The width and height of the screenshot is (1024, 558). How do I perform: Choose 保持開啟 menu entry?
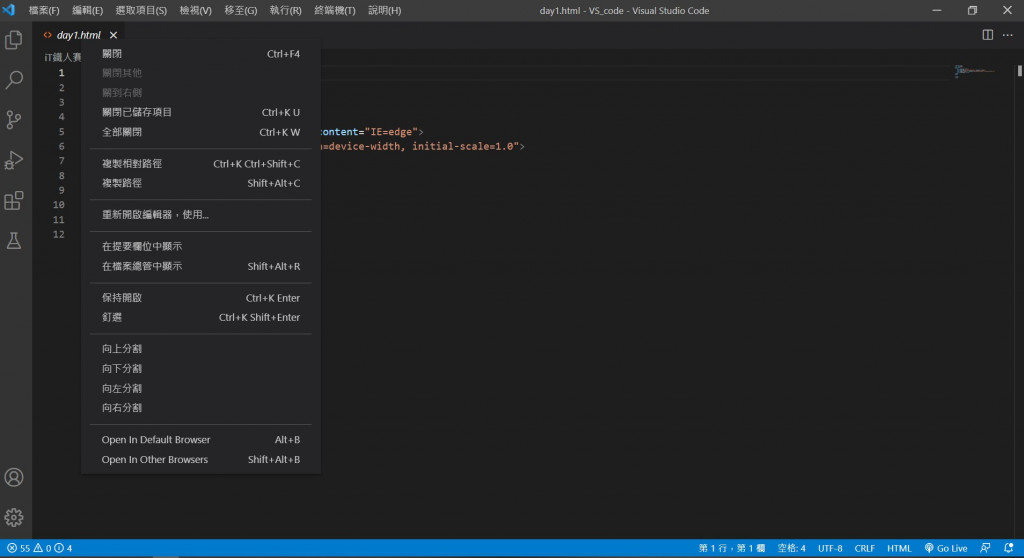(x=200, y=298)
